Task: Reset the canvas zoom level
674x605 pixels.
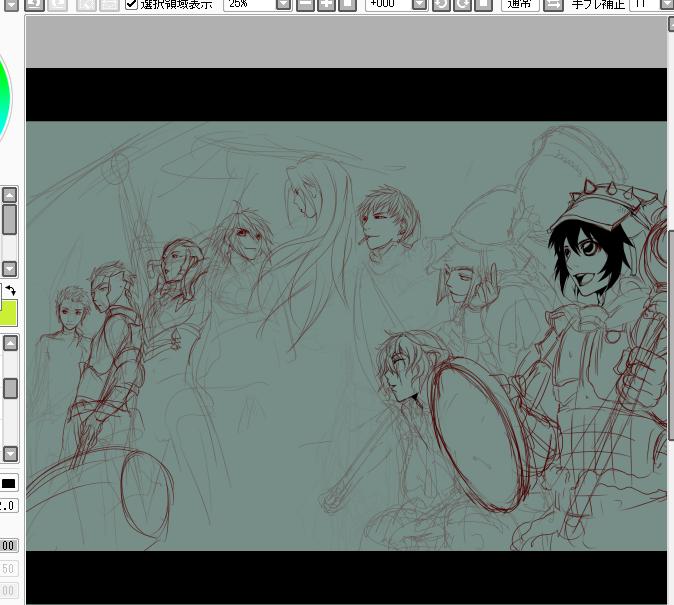Action: point(347,4)
